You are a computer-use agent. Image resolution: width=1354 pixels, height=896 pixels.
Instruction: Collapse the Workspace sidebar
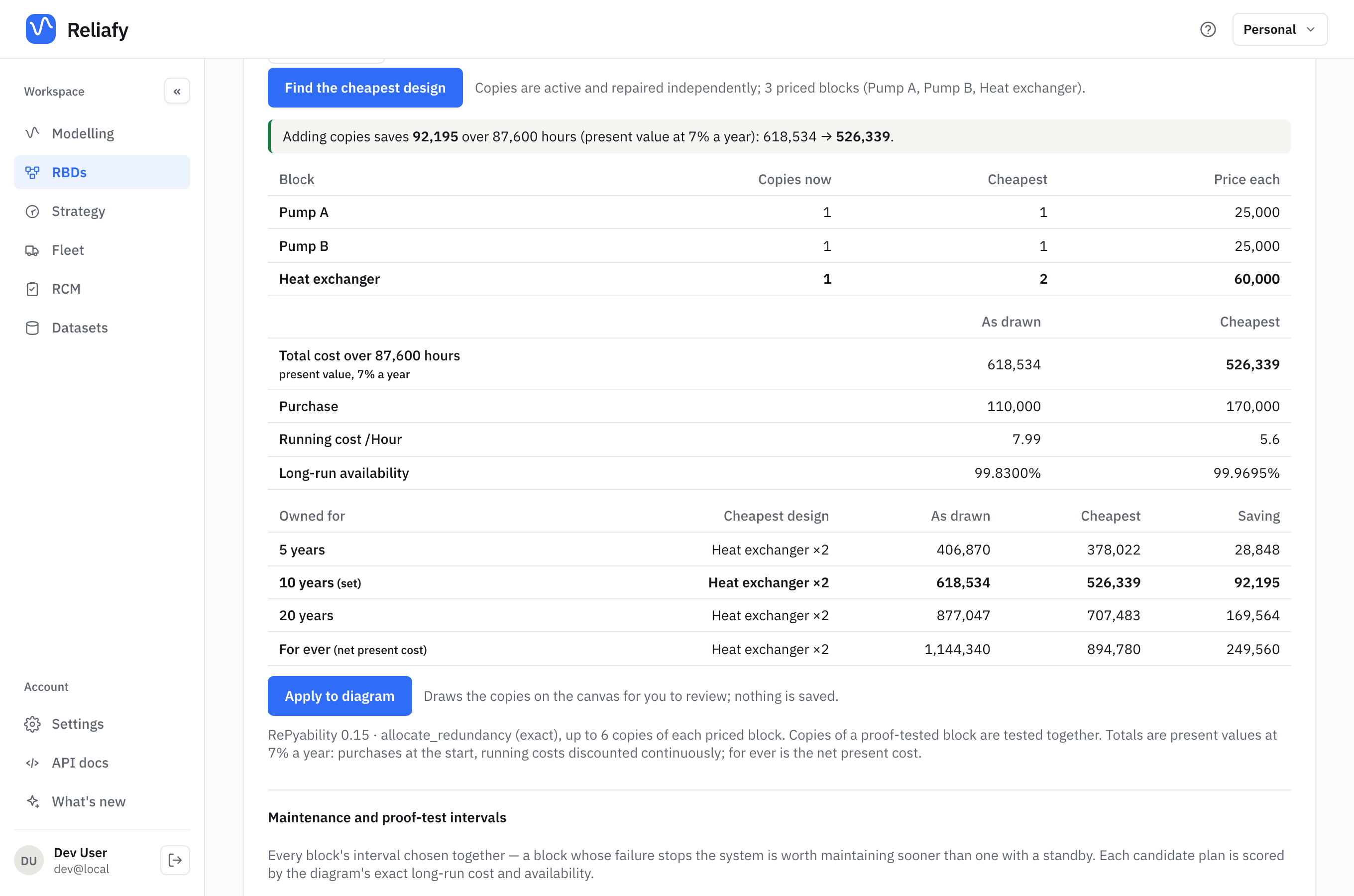pos(177,91)
